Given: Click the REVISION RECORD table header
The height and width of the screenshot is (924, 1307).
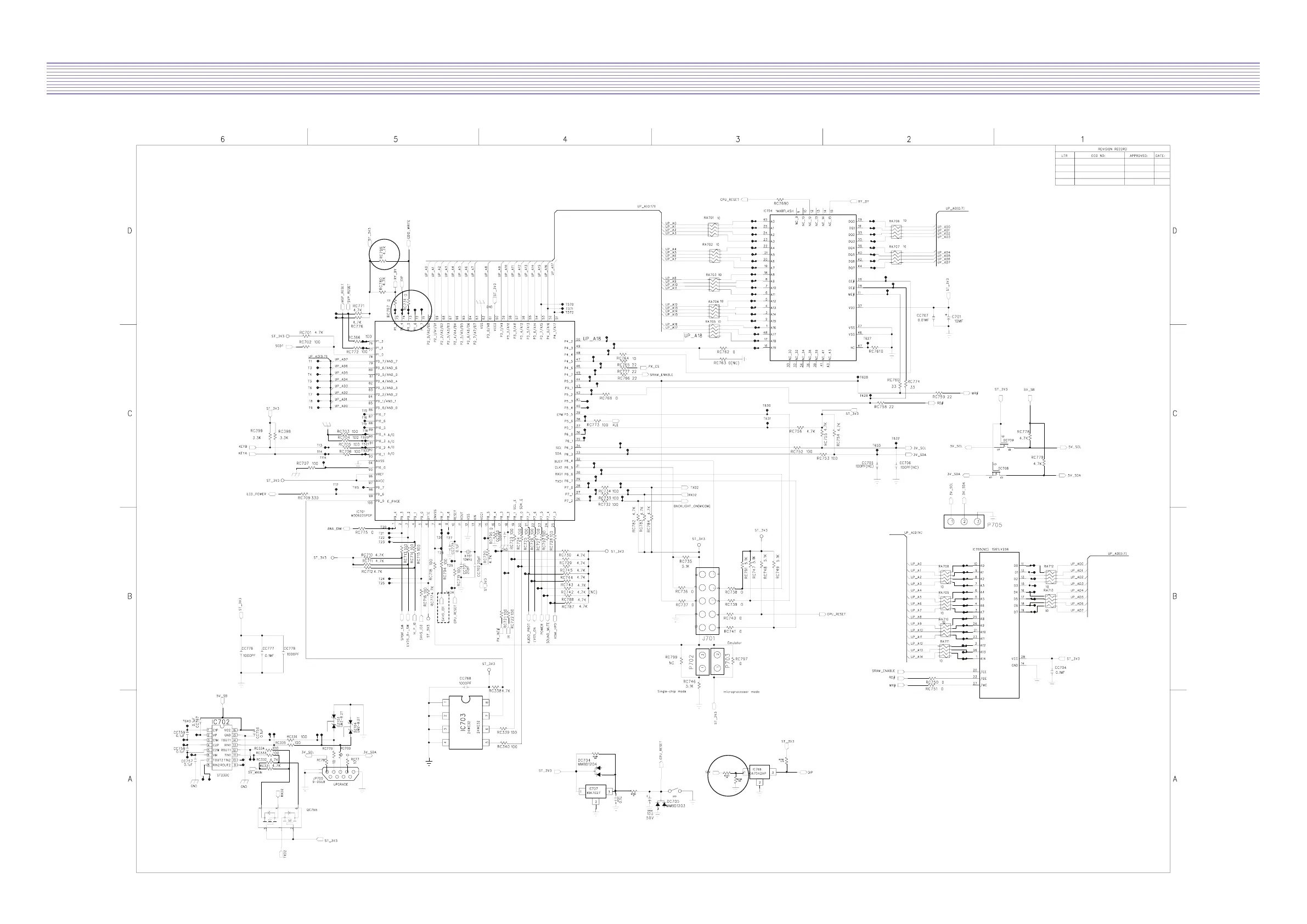Looking at the screenshot, I should [1112, 149].
